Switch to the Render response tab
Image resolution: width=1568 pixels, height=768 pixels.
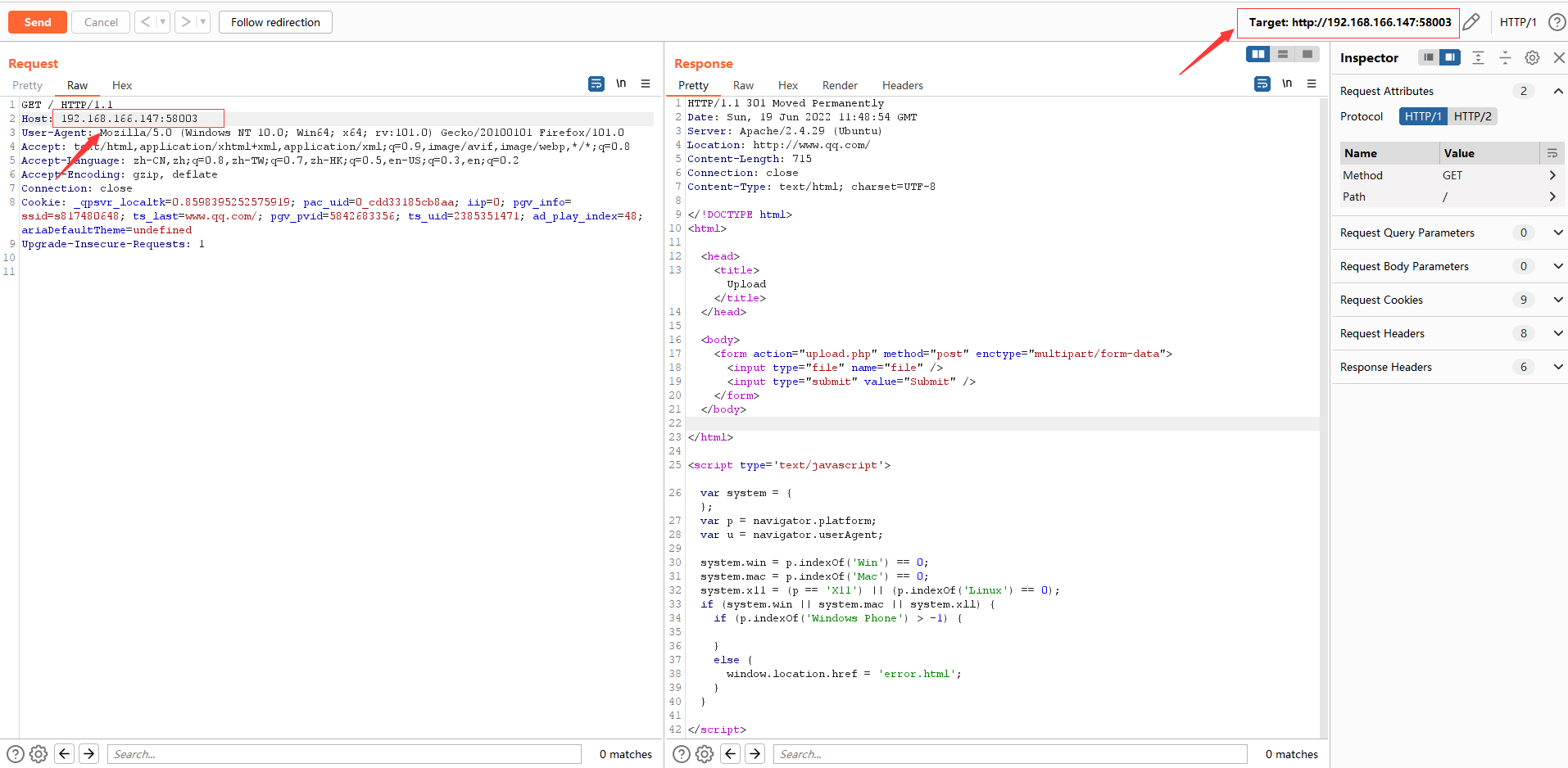(x=840, y=85)
